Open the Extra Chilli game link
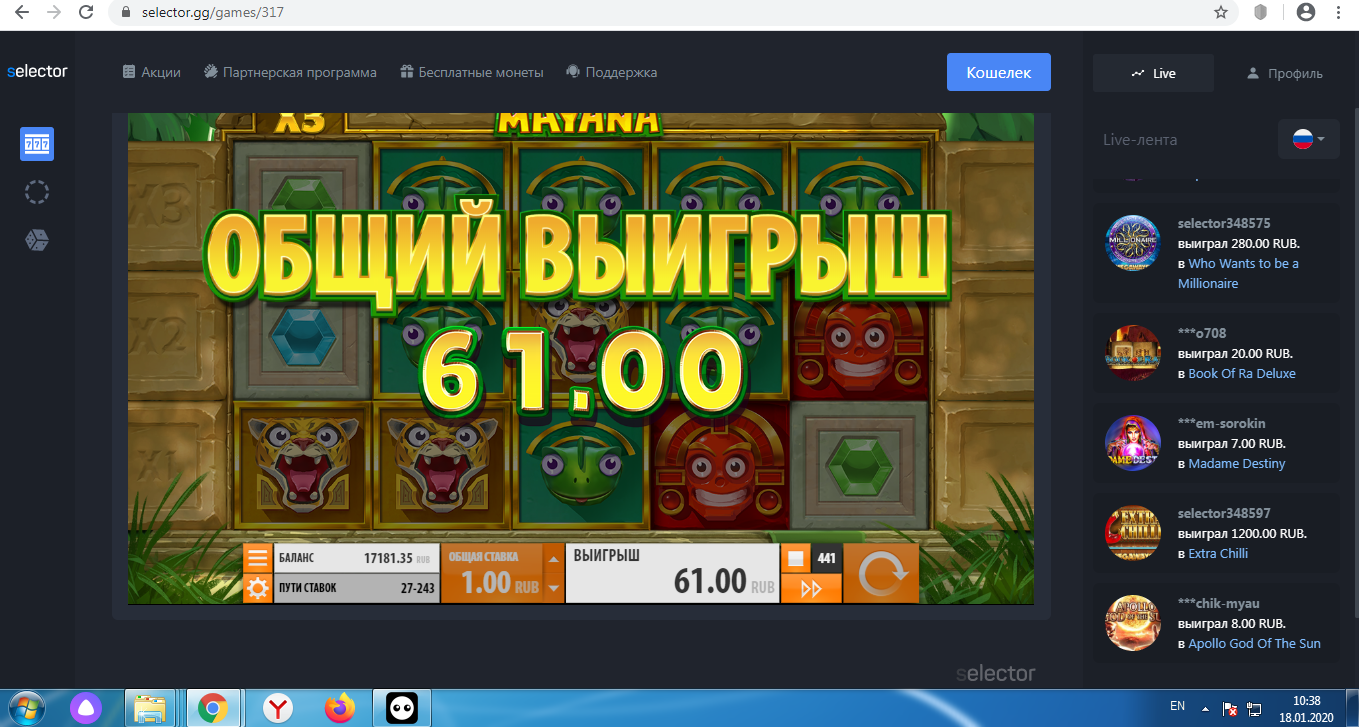The image size is (1359, 727). click(1218, 553)
